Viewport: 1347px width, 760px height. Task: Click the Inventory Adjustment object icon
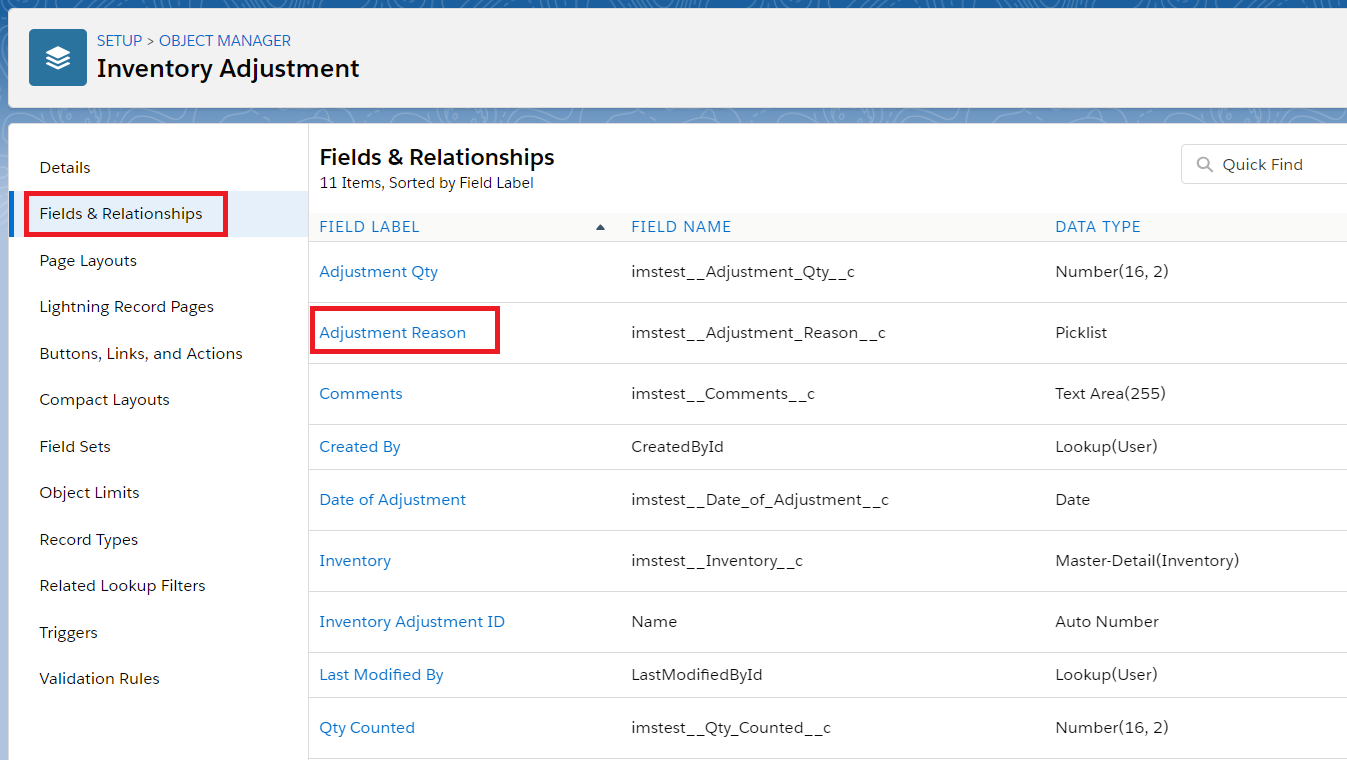pos(57,57)
